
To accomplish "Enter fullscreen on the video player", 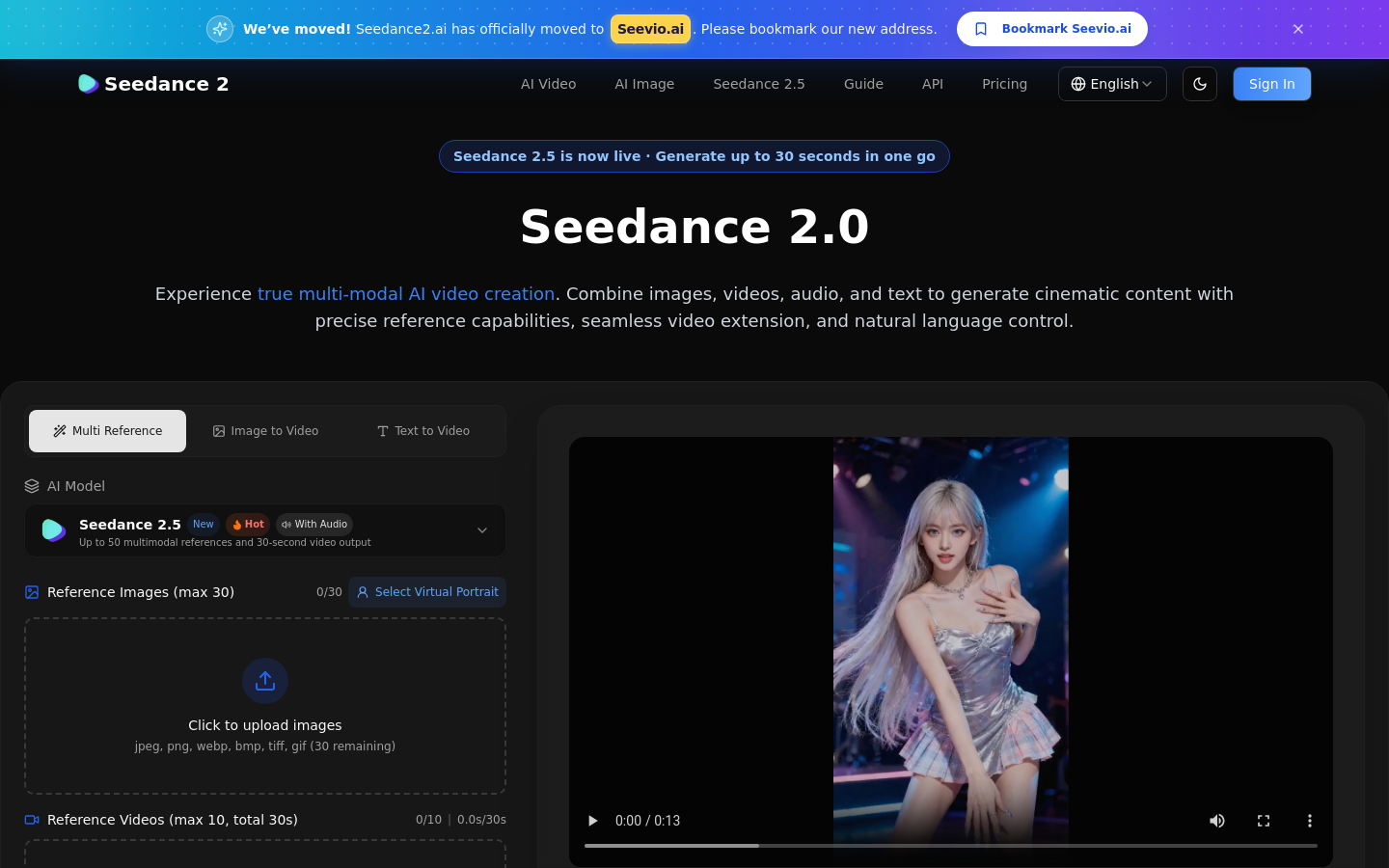I will [1264, 821].
